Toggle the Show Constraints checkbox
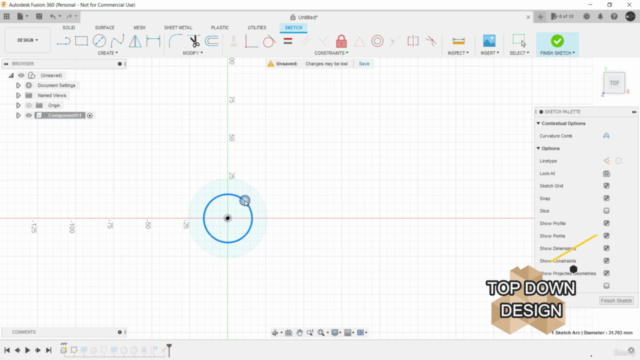Screen dimensions: 640x360 click(x=606, y=261)
